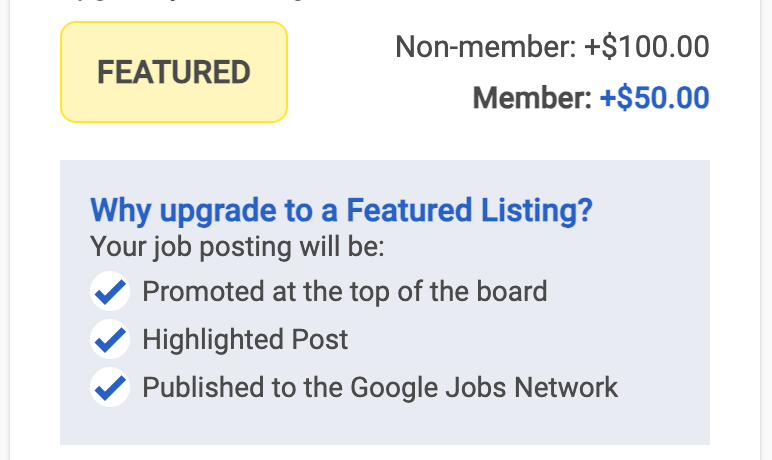Click the checkmark icon next to Highlighted Post
The image size is (772, 460).
tap(110, 339)
